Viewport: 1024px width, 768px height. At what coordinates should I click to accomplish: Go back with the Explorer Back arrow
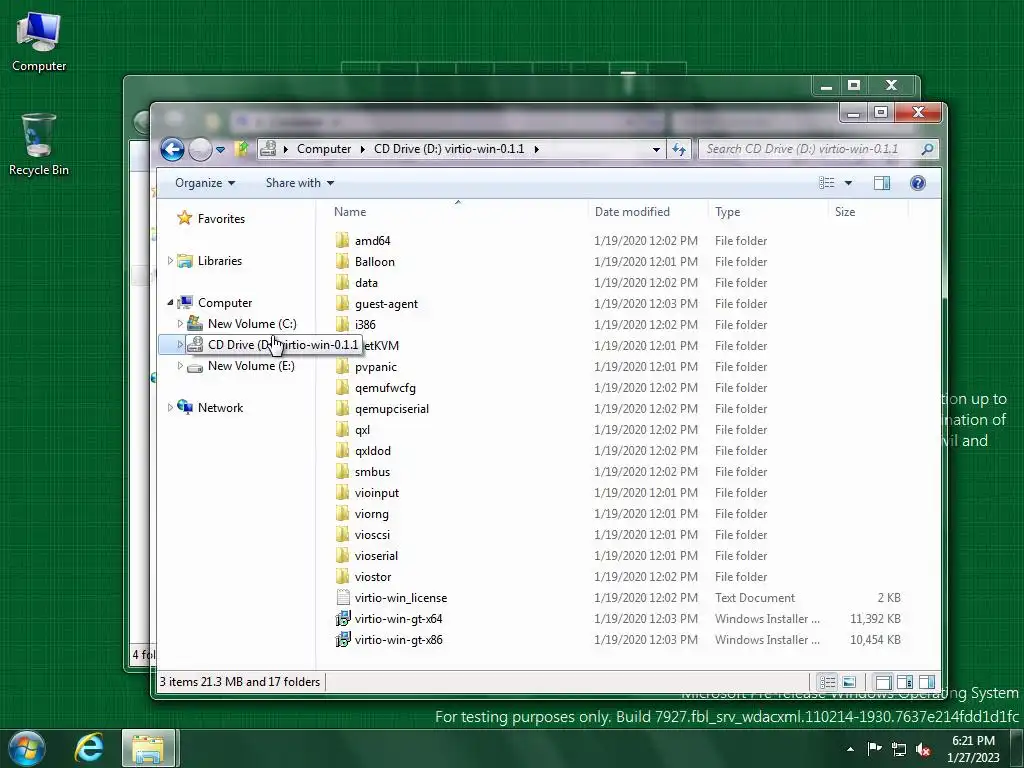(x=172, y=150)
